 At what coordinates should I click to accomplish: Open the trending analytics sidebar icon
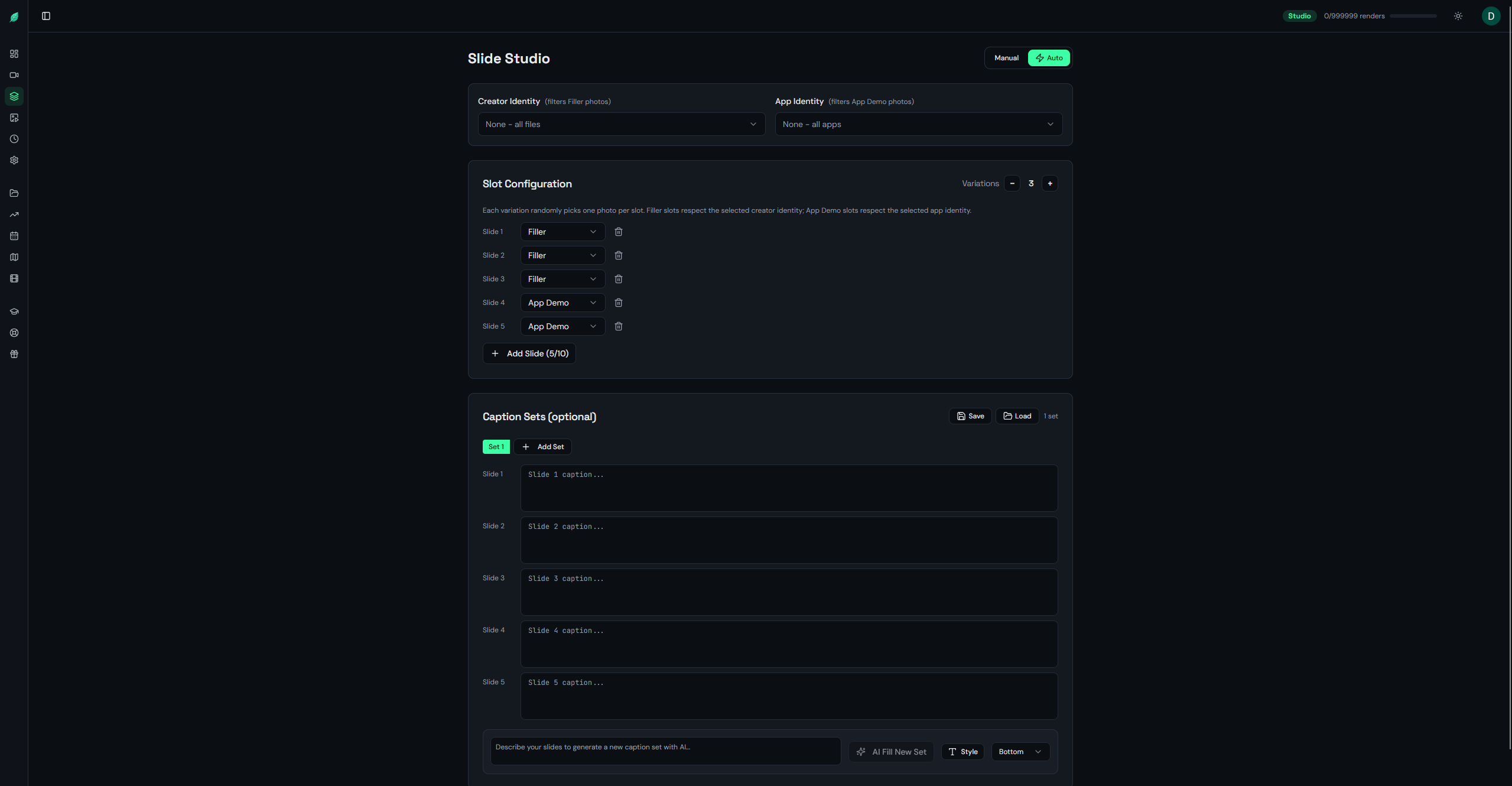click(x=14, y=215)
